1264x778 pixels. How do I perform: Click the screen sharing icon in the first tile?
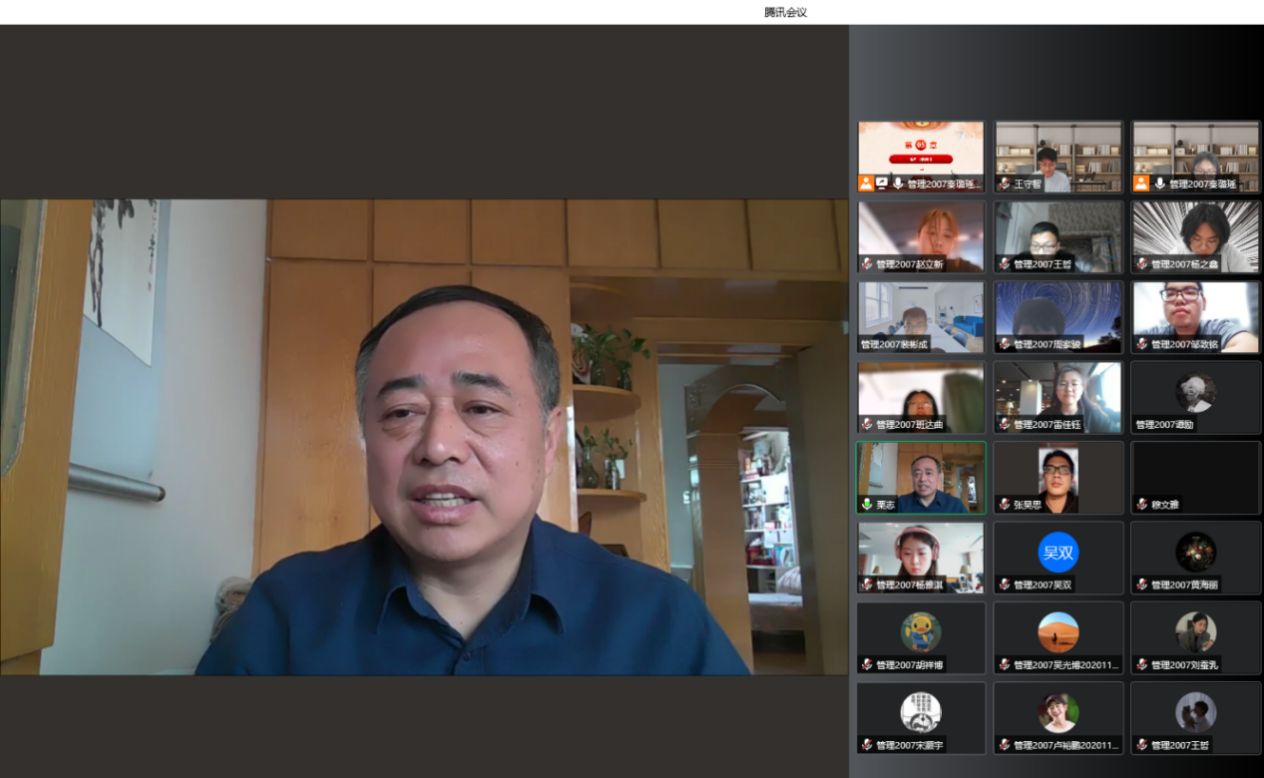coord(882,184)
